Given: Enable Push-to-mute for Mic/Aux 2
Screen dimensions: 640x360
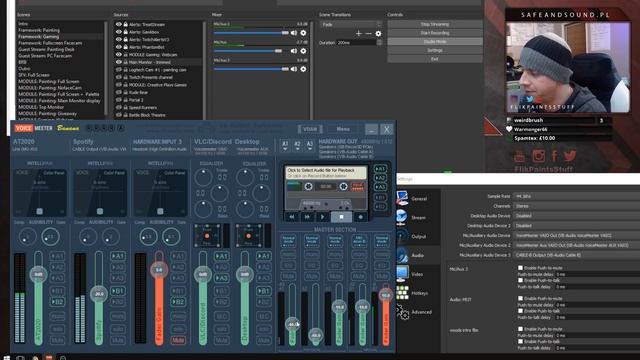Looking at the screenshot, I should [x=520, y=268].
